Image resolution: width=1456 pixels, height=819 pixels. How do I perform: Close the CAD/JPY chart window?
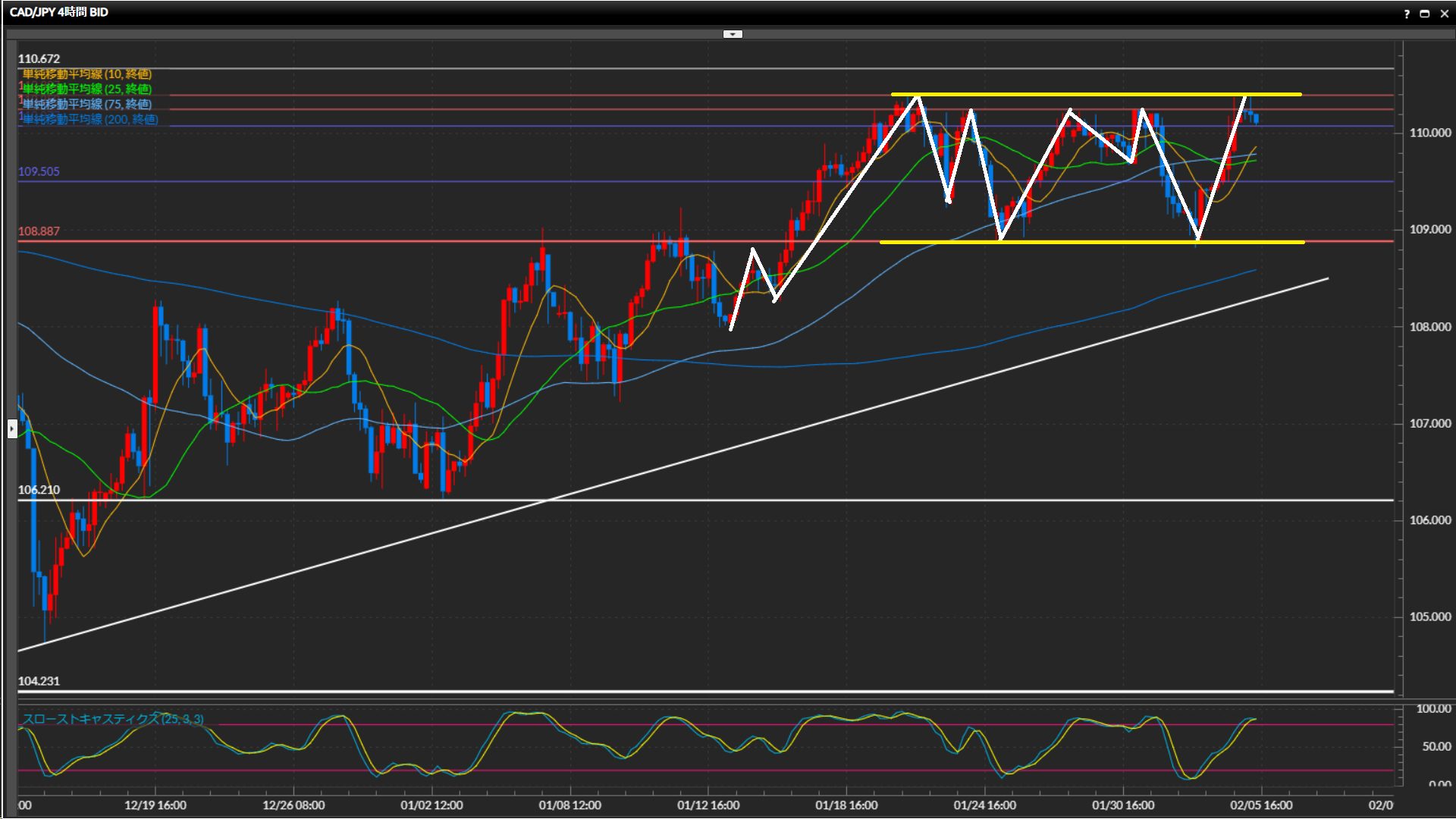click(1444, 14)
